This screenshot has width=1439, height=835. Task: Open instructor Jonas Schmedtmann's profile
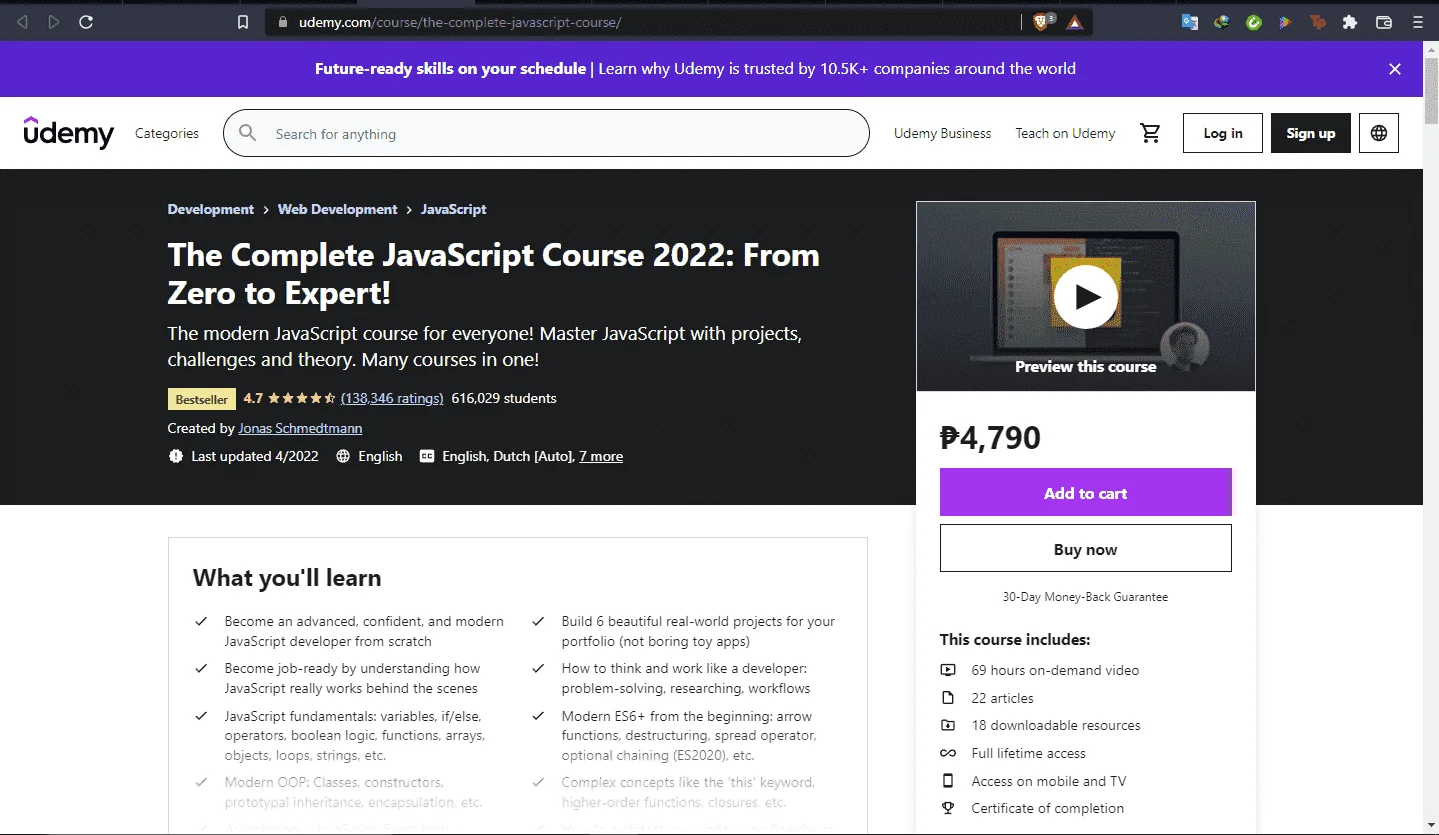(x=300, y=428)
